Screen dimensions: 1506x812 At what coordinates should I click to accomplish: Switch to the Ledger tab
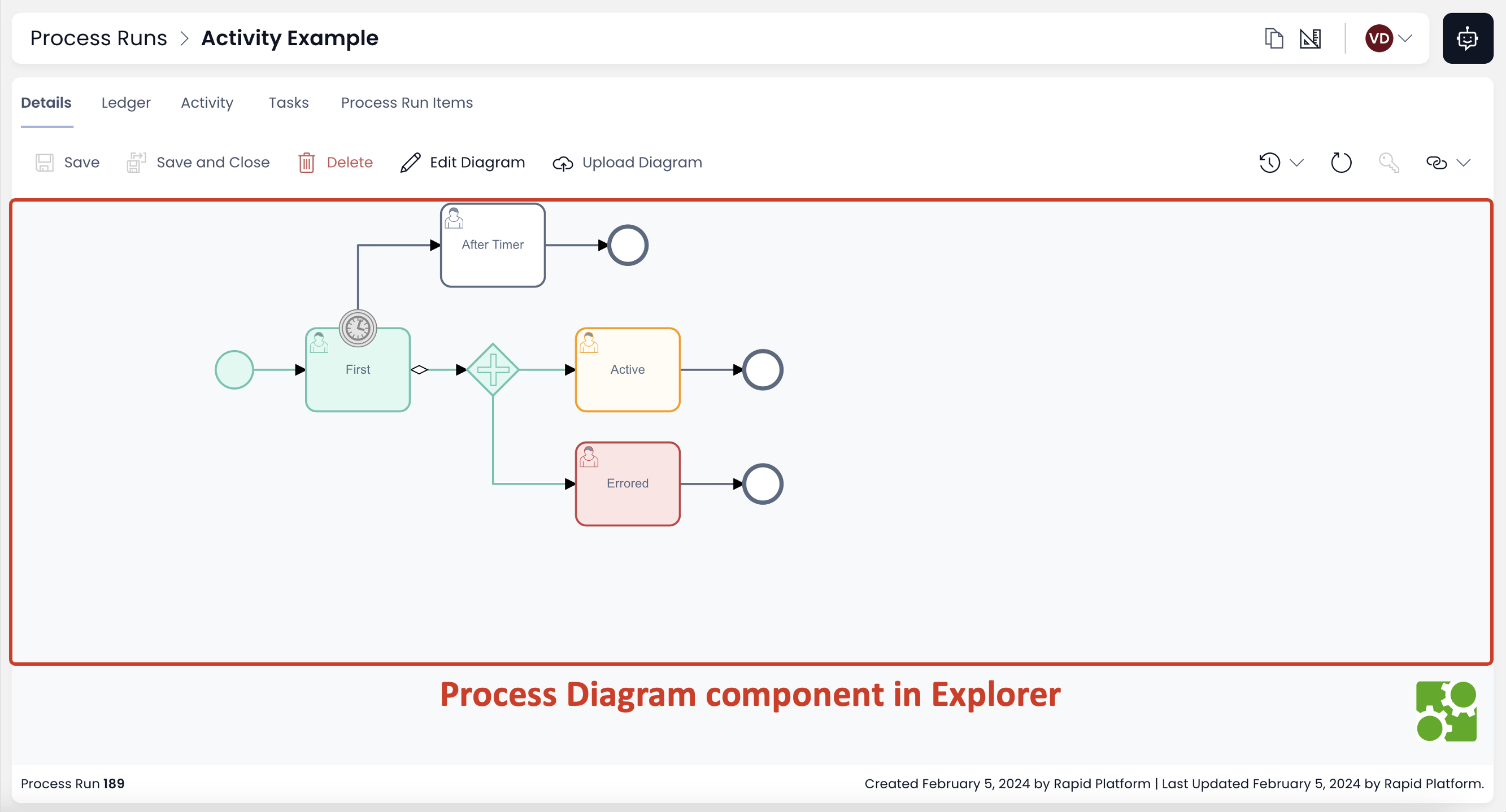pos(126,102)
